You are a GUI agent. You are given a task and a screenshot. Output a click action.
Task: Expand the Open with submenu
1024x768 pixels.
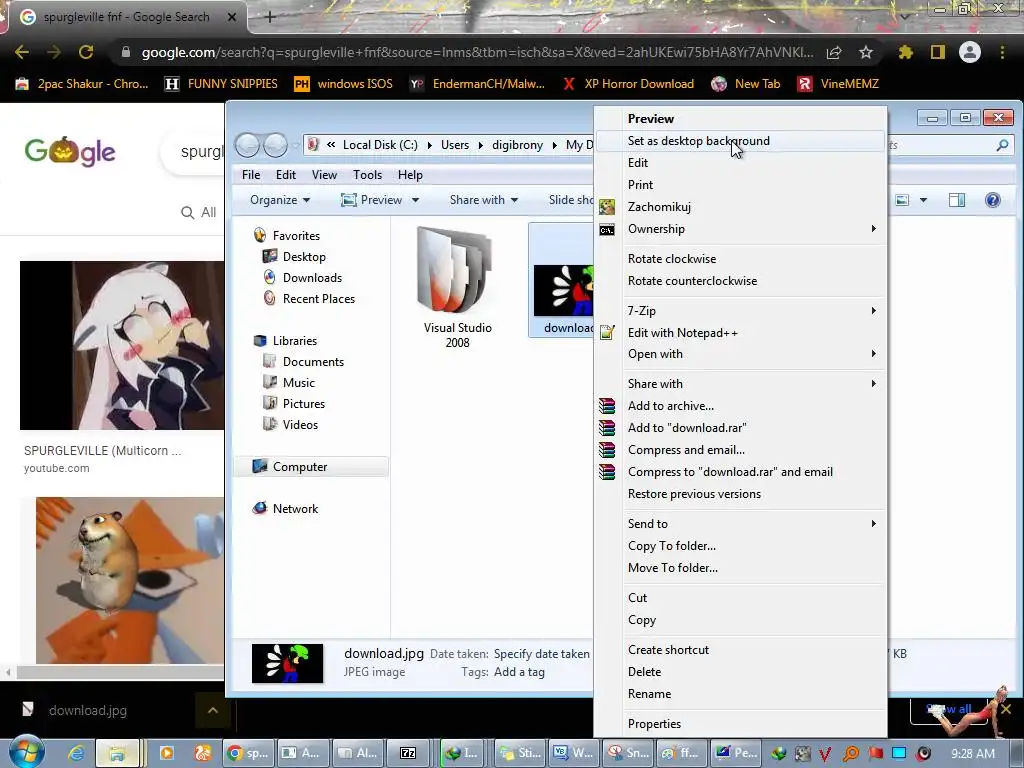pos(741,354)
